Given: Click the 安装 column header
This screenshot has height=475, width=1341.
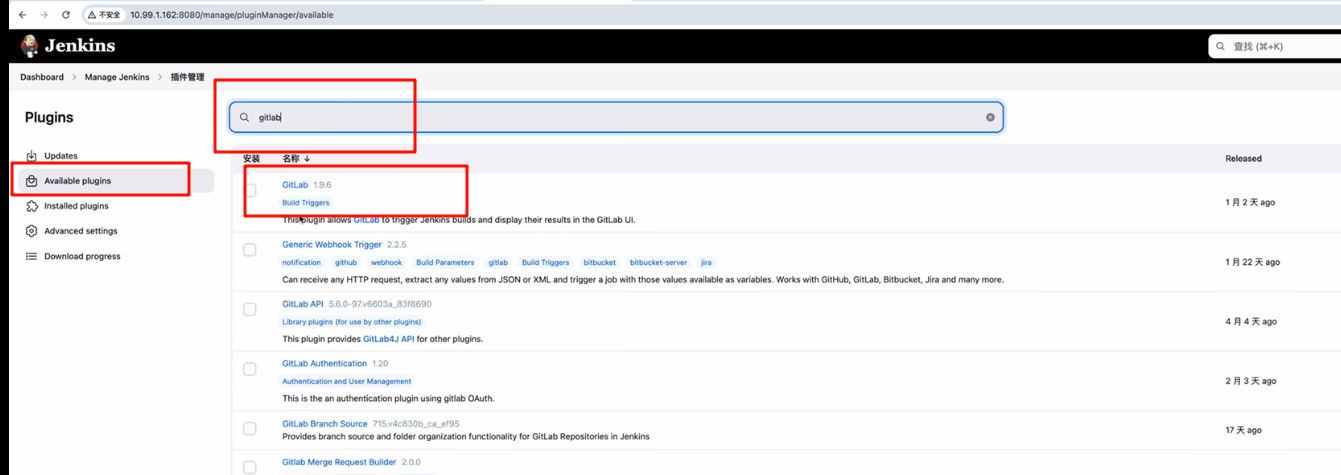Looking at the screenshot, I should coord(251,158).
